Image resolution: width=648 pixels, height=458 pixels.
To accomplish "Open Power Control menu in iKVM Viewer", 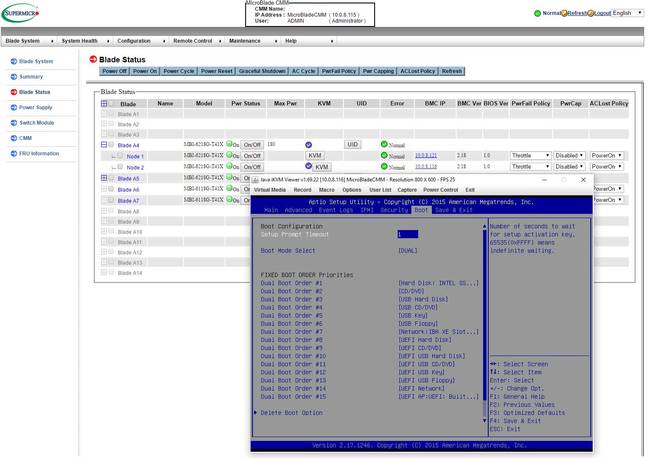I will [x=441, y=190].
